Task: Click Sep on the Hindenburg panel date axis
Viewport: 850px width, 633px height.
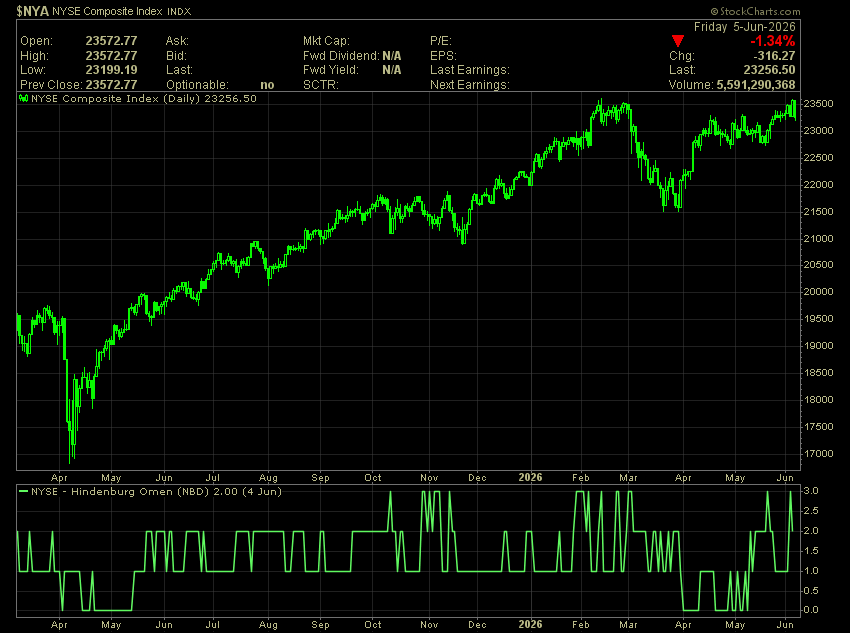Action: tap(320, 625)
